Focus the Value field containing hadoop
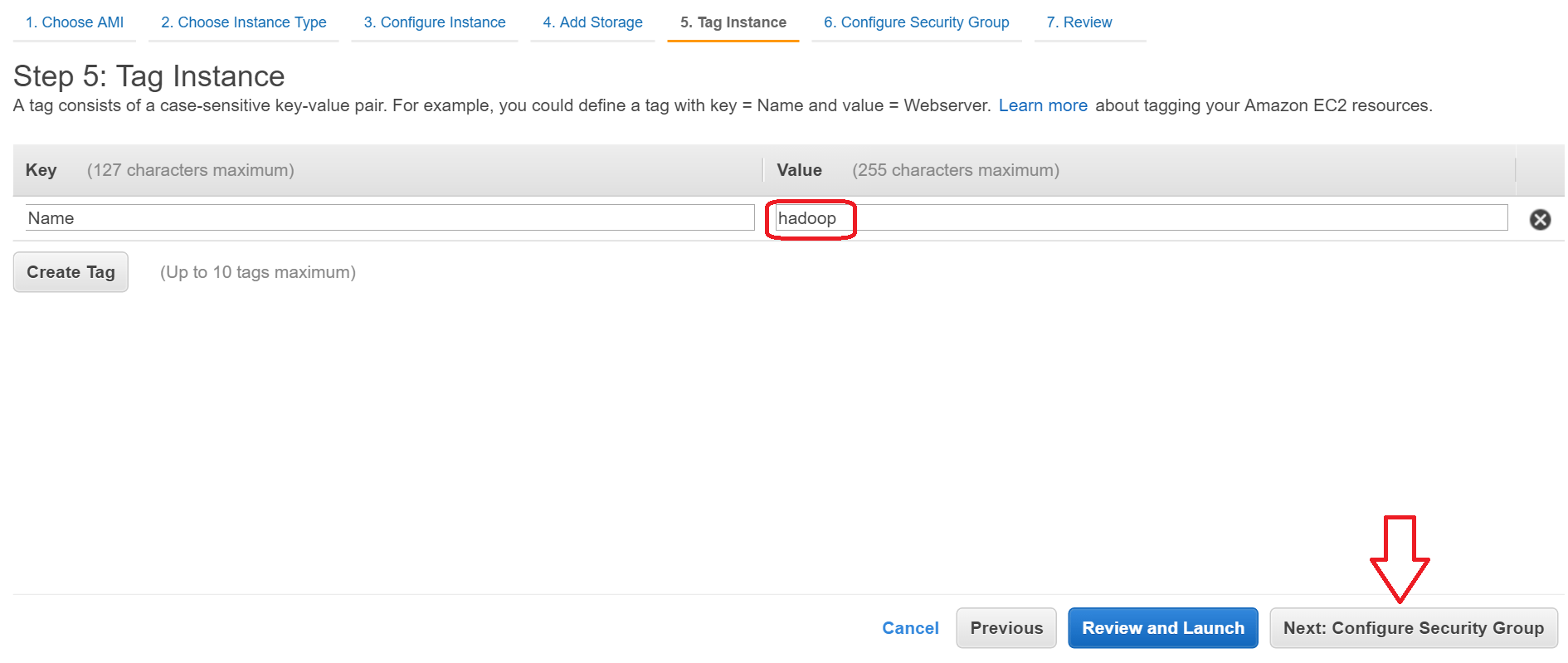 tap(1141, 218)
